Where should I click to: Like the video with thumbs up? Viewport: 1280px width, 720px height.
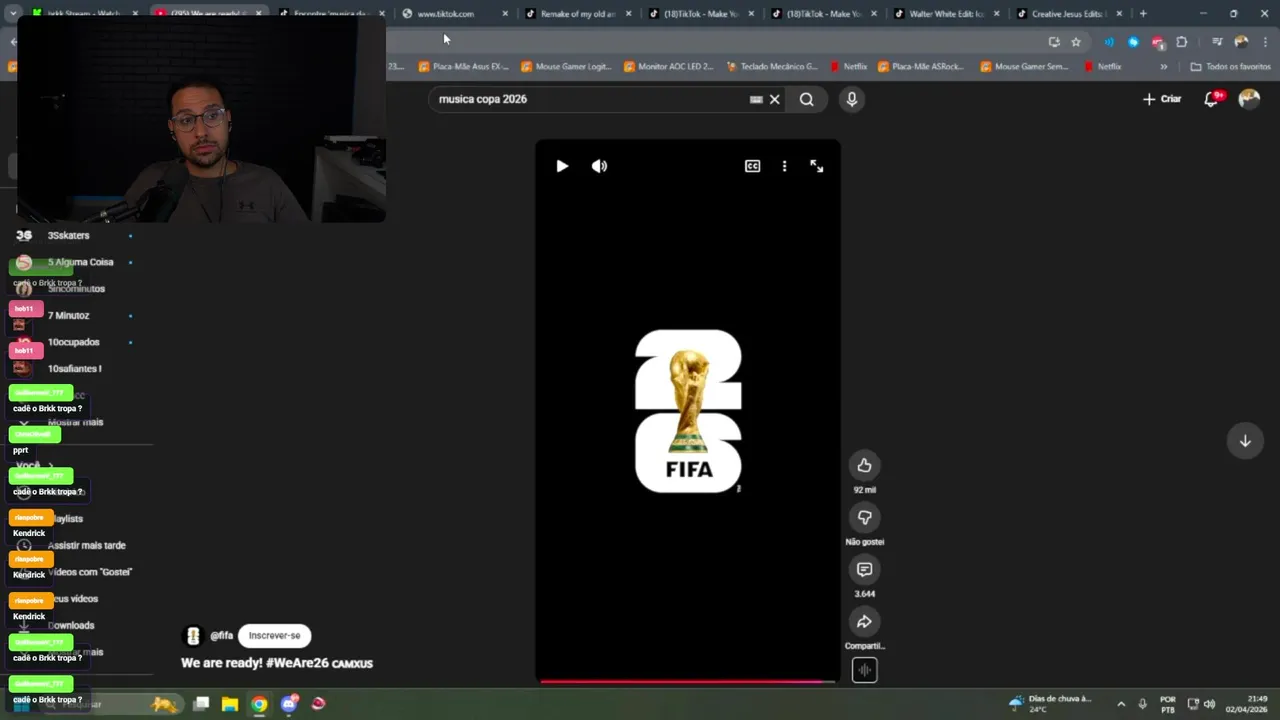864,465
